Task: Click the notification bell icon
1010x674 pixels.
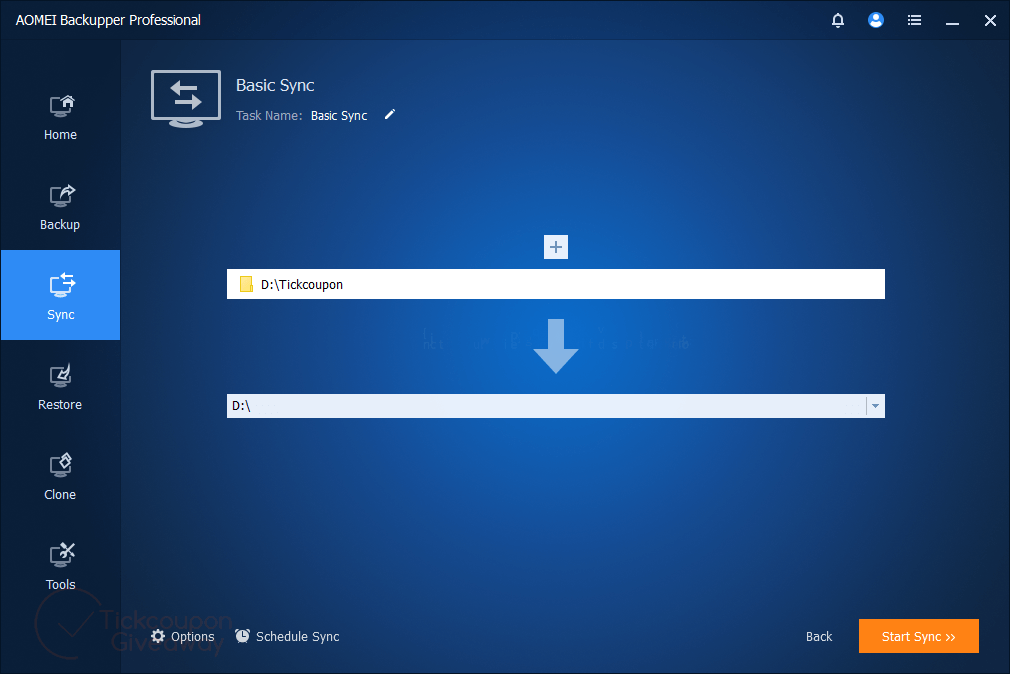Action: (x=838, y=20)
